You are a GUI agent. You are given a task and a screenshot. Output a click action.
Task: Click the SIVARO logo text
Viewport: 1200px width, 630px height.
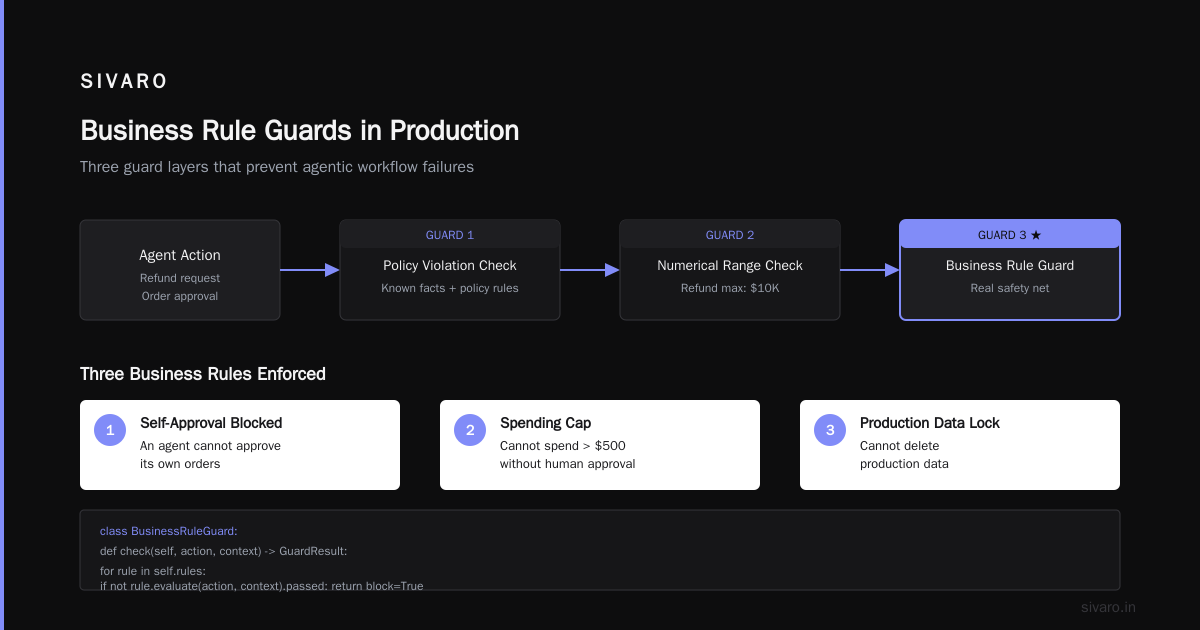(124, 82)
